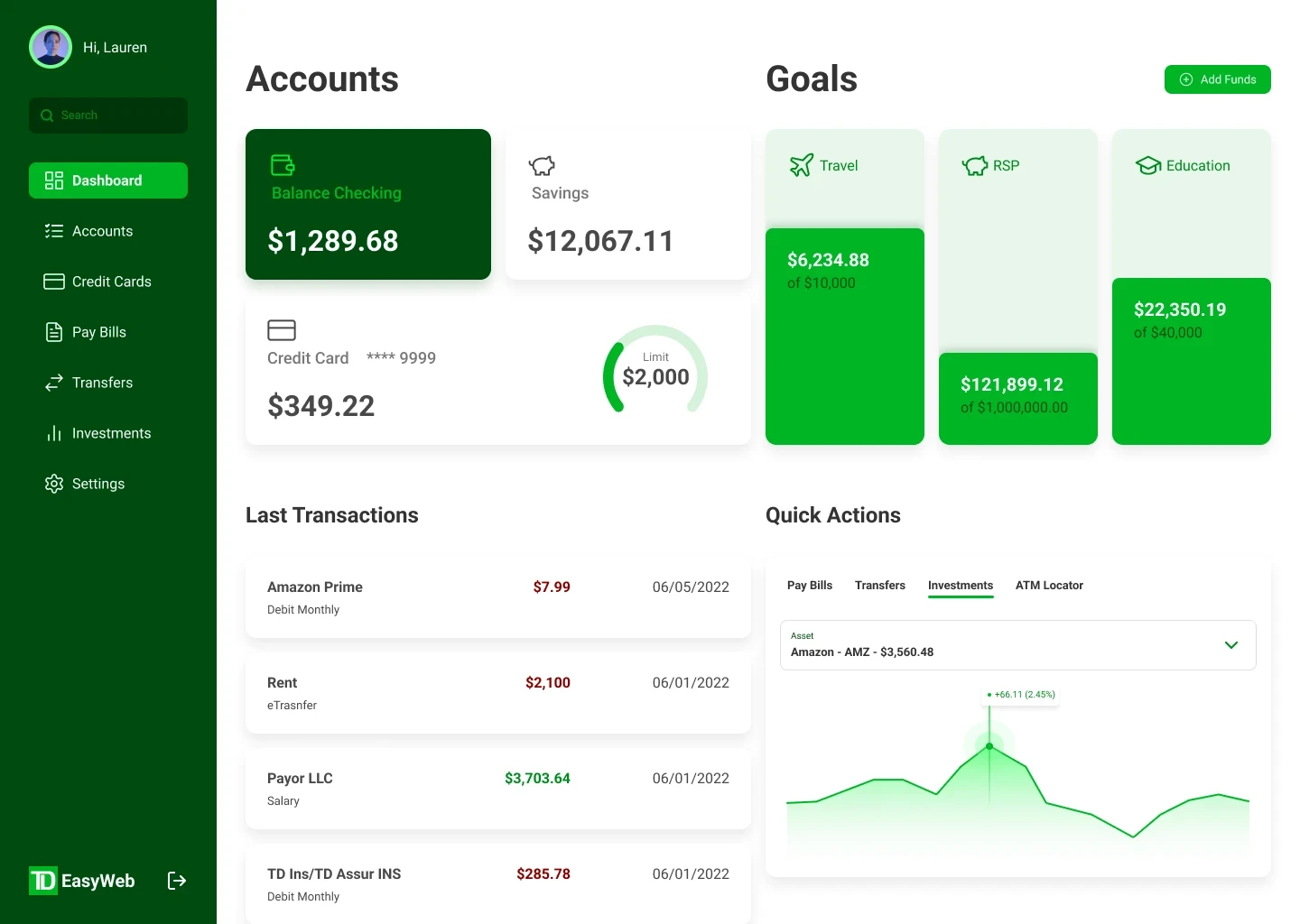Viewport: 1300px width, 924px height.
Task: Switch to ATM Locator tab
Action: [1049, 586]
